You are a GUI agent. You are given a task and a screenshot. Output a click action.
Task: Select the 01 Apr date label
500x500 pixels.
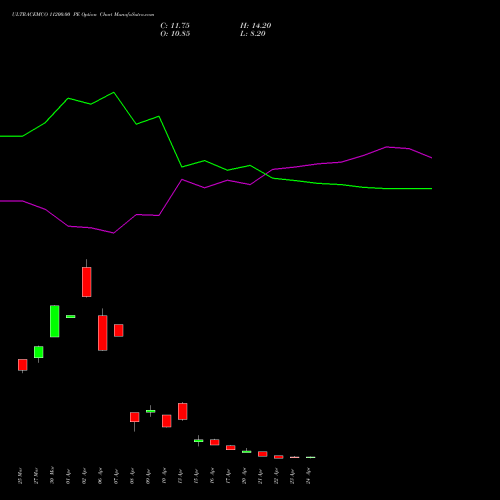click(68, 476)
